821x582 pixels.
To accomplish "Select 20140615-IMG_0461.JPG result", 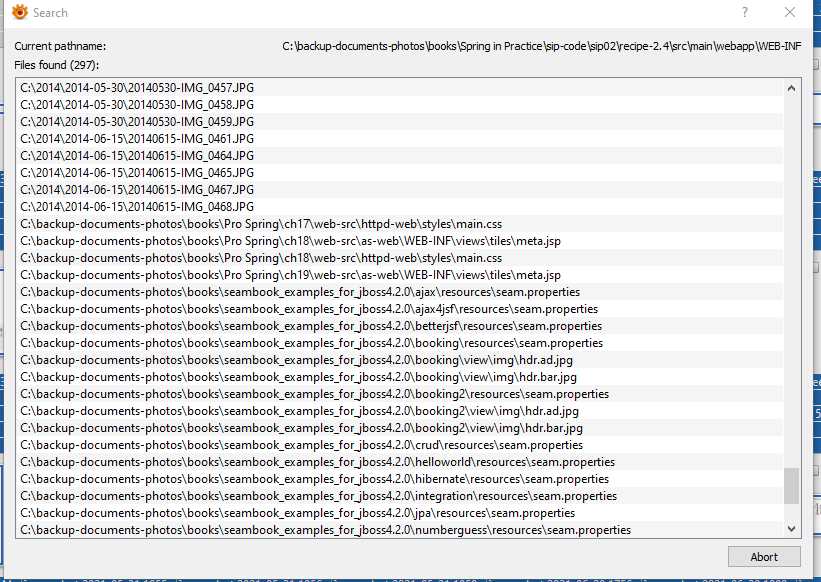I will tap(401, 139).
